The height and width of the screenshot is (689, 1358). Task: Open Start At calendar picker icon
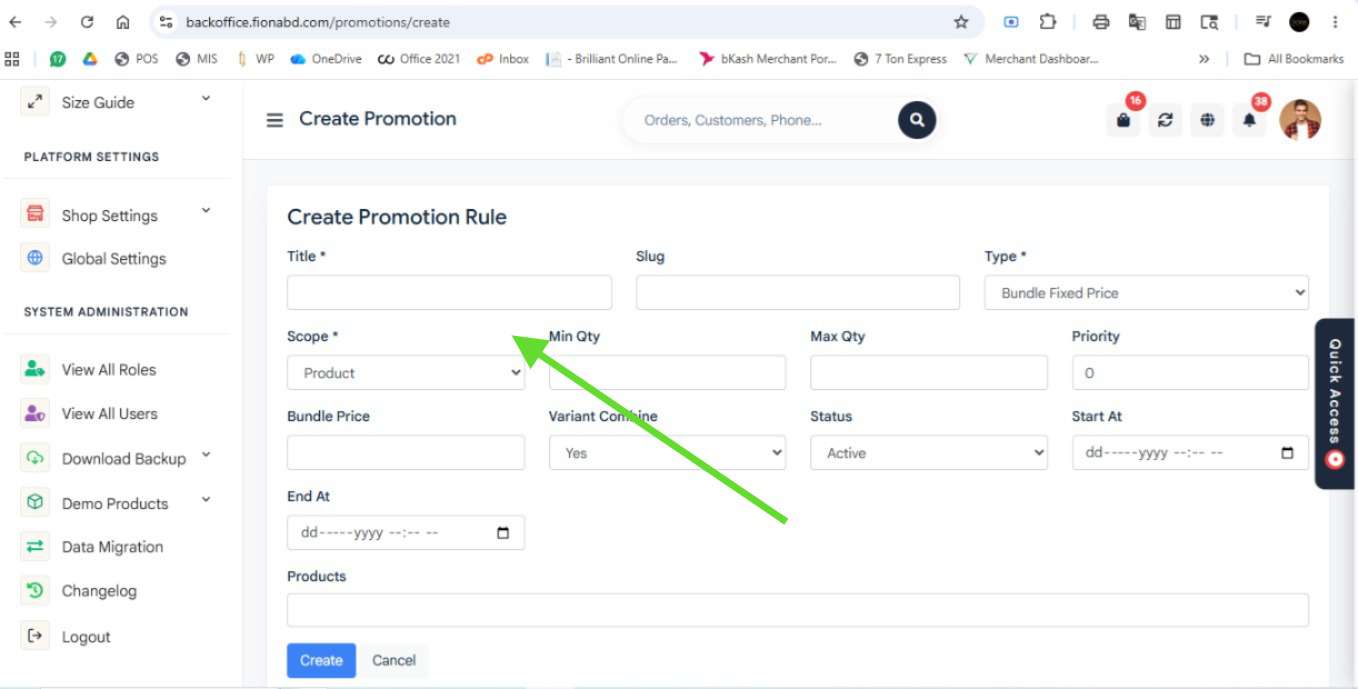(1287, 453)
